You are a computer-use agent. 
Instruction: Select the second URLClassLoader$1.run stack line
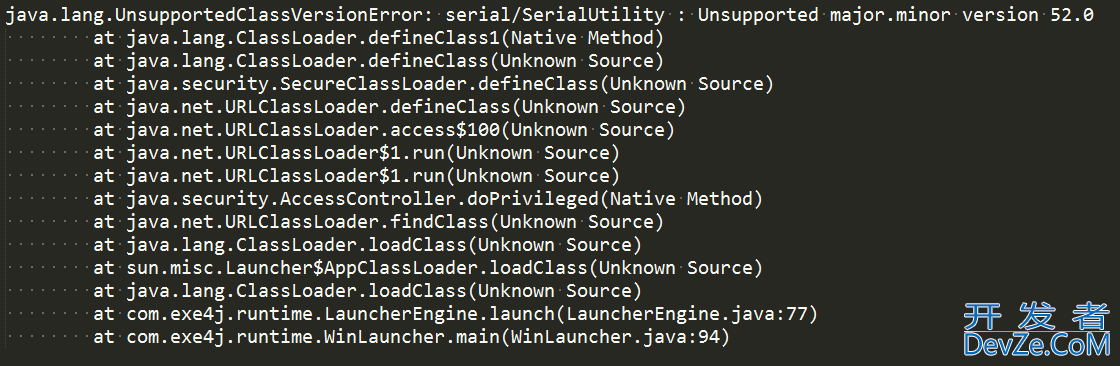(356, 175)
